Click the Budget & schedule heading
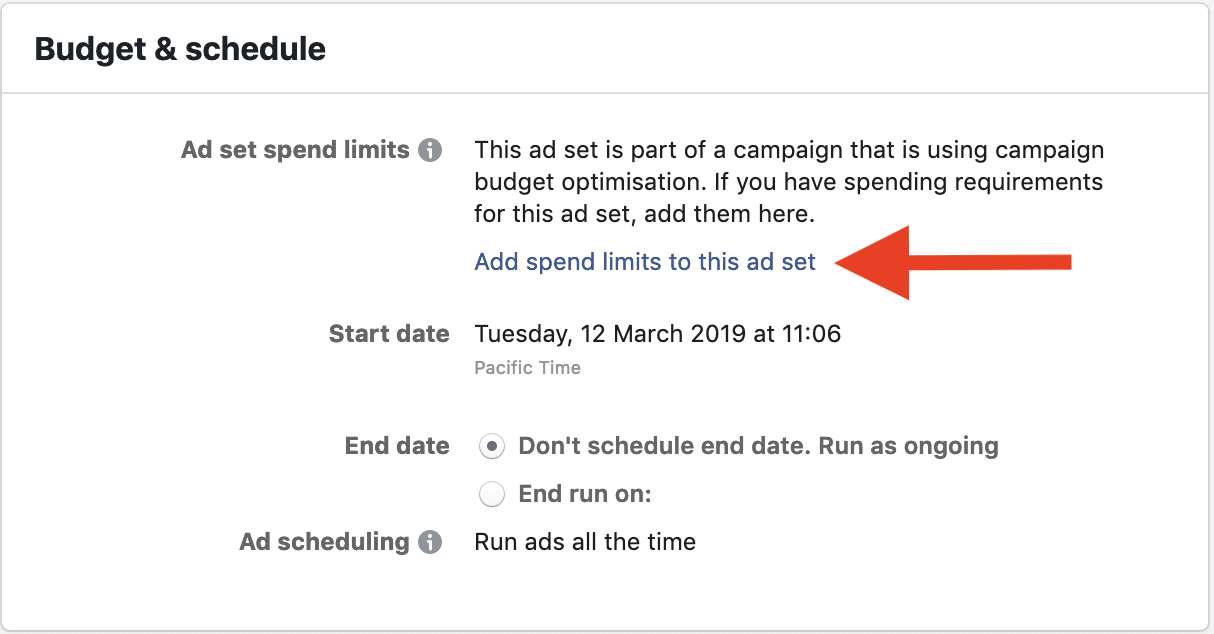 point(180,49)
